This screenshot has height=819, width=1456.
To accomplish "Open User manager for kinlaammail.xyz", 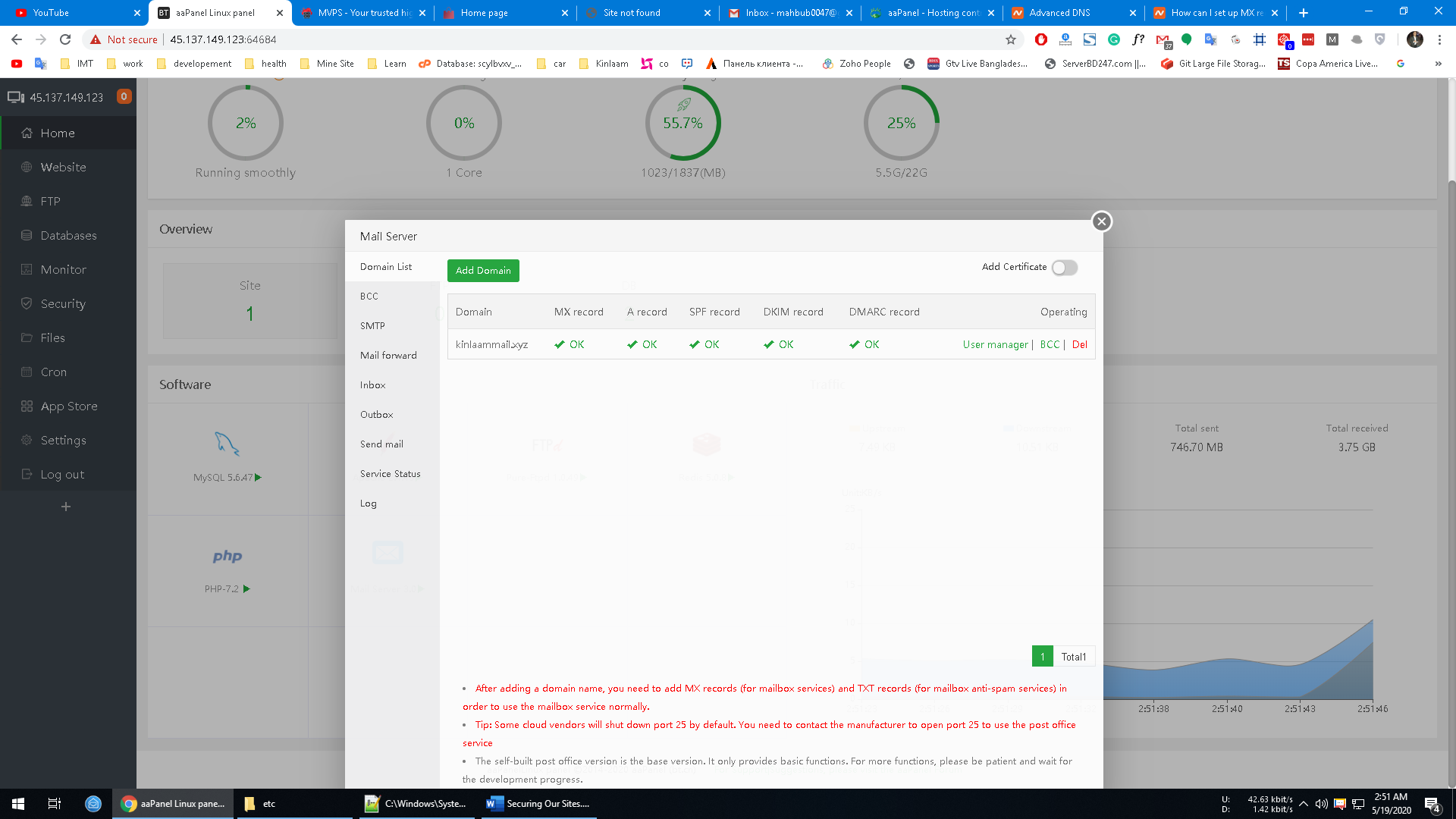I will pyautogui.click(x=995, y=344).
